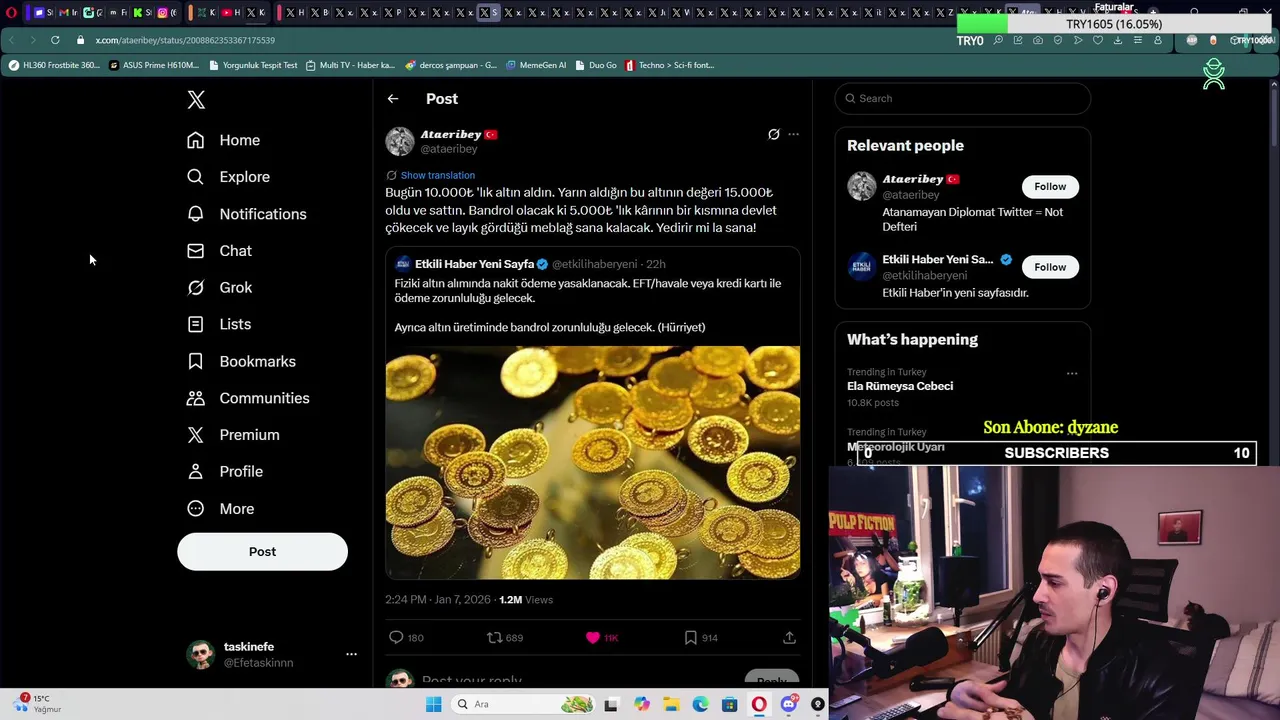This screenshot has height=720, width=1280.
Task: Click the address bar URL
Action: (185, 40)
